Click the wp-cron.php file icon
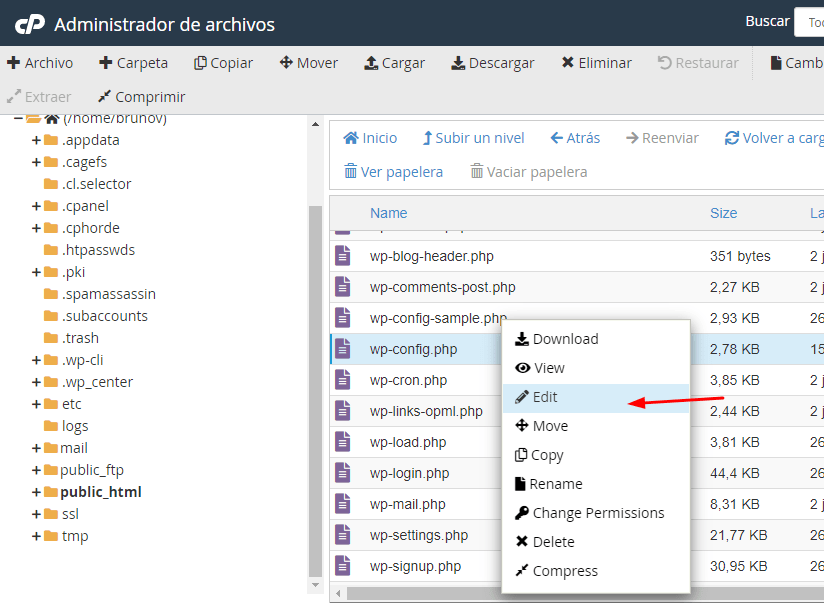824x603 pixels. click(343, 380)
